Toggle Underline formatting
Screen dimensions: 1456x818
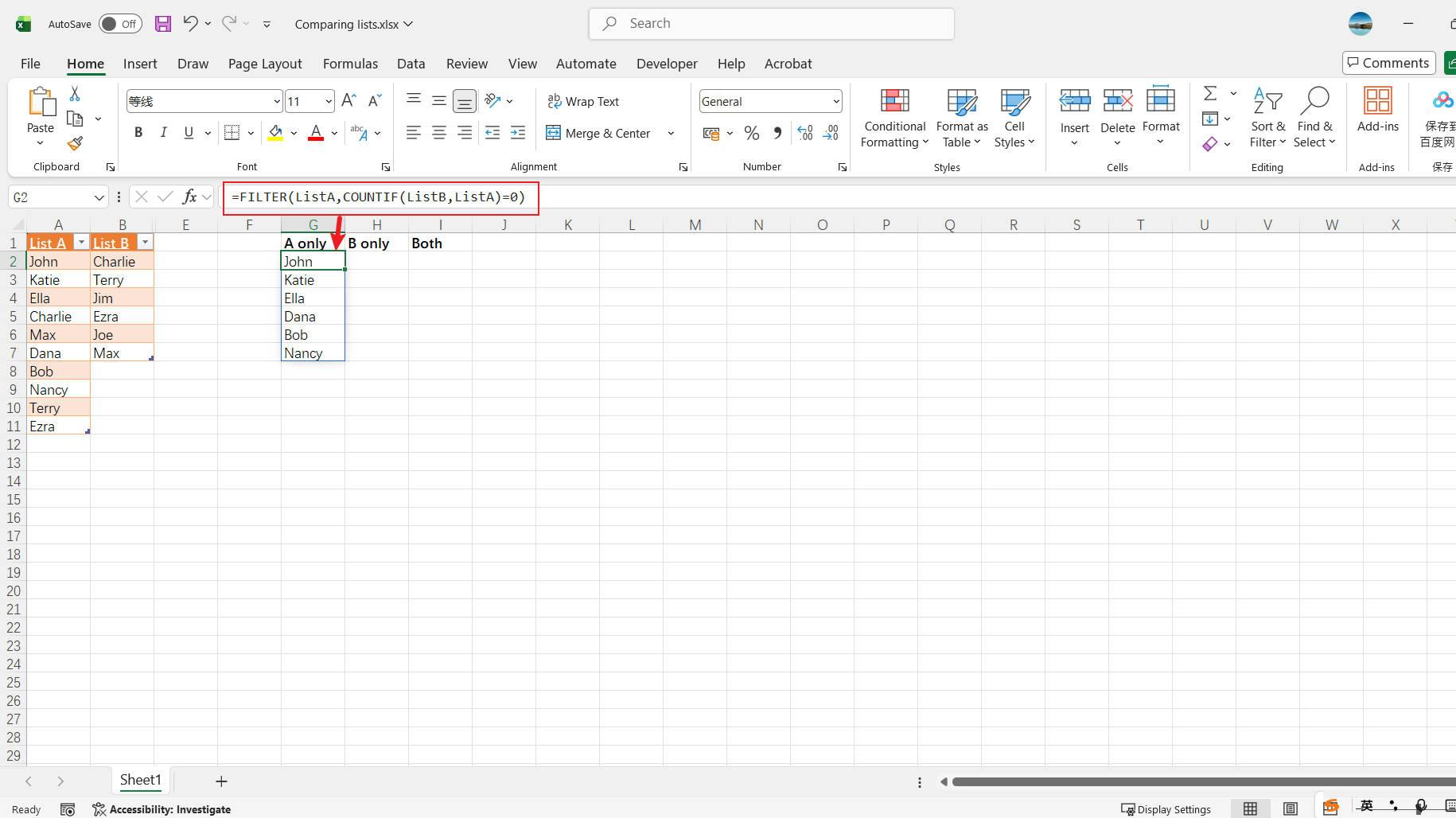pos(189,133)
